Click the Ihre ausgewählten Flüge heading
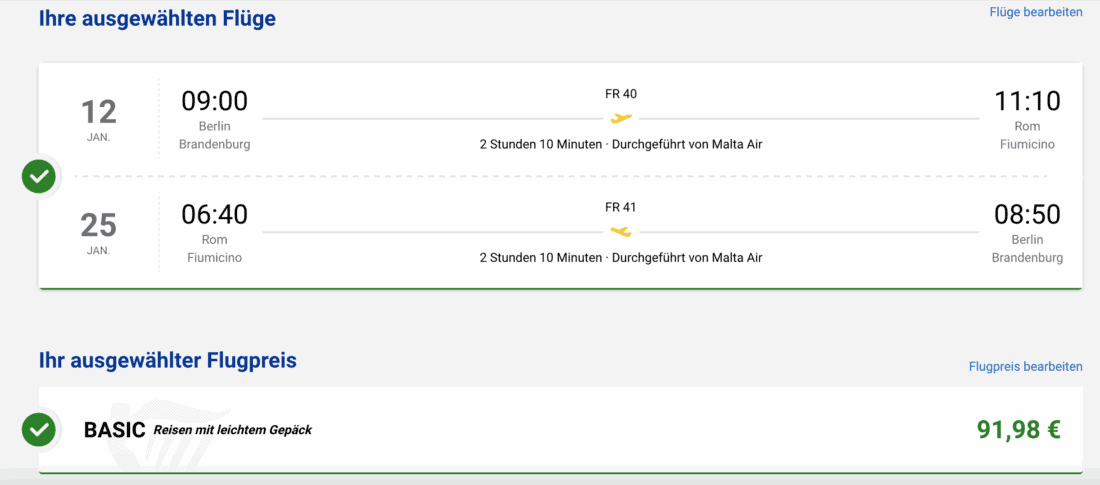Screen dimensions: 1100x485 (x=157, y=18)
